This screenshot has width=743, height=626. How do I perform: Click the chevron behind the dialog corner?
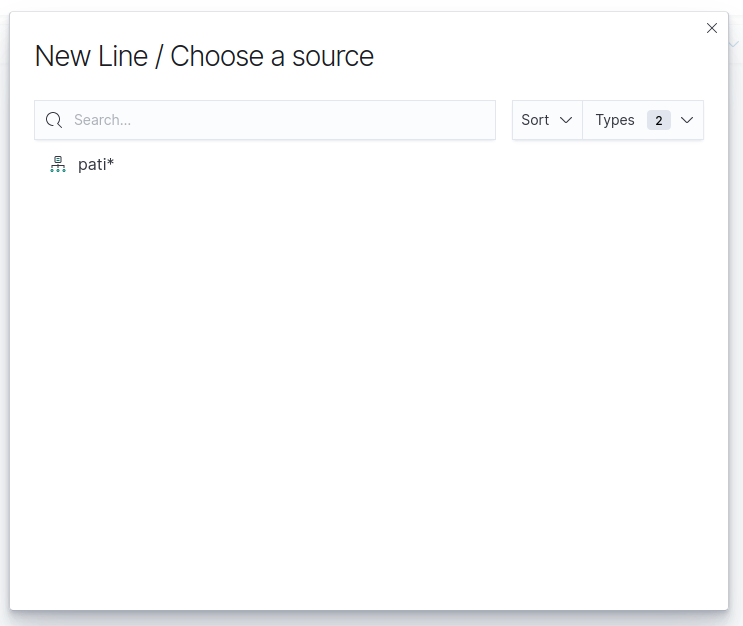[x=734, y=44]
